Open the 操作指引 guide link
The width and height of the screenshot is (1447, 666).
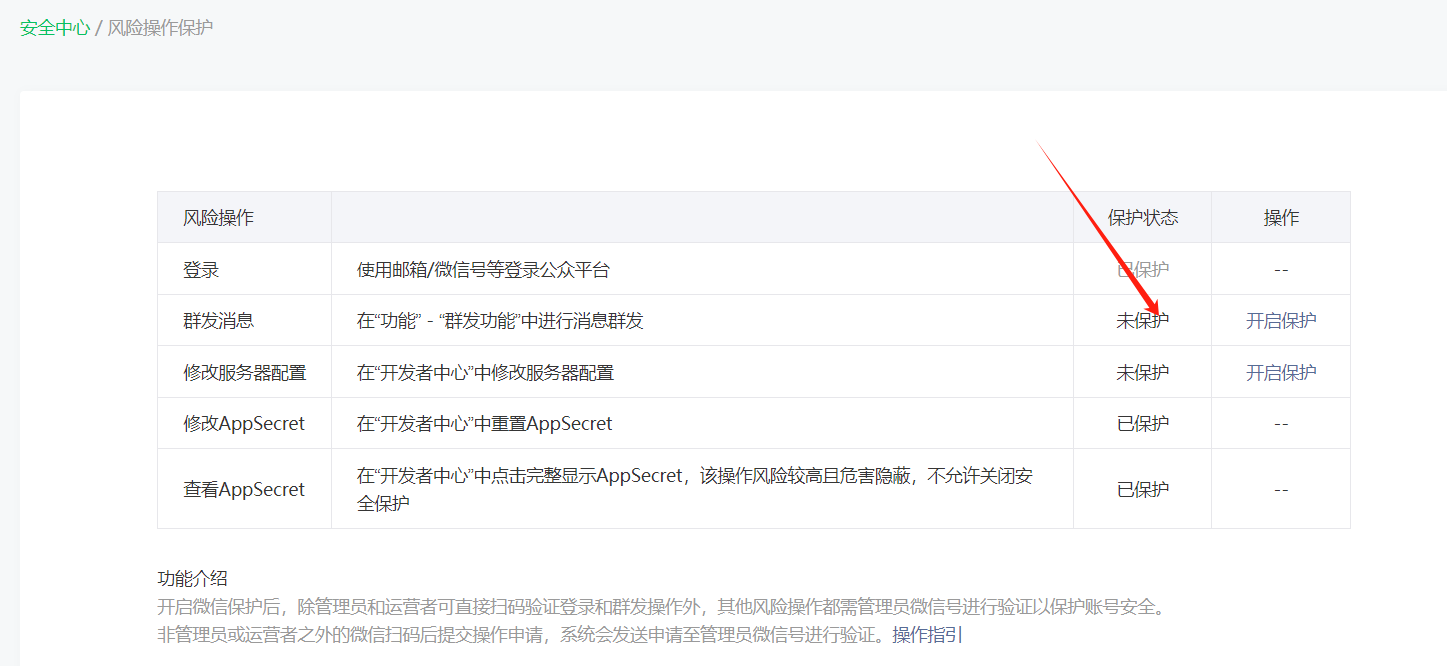(927, 634)
